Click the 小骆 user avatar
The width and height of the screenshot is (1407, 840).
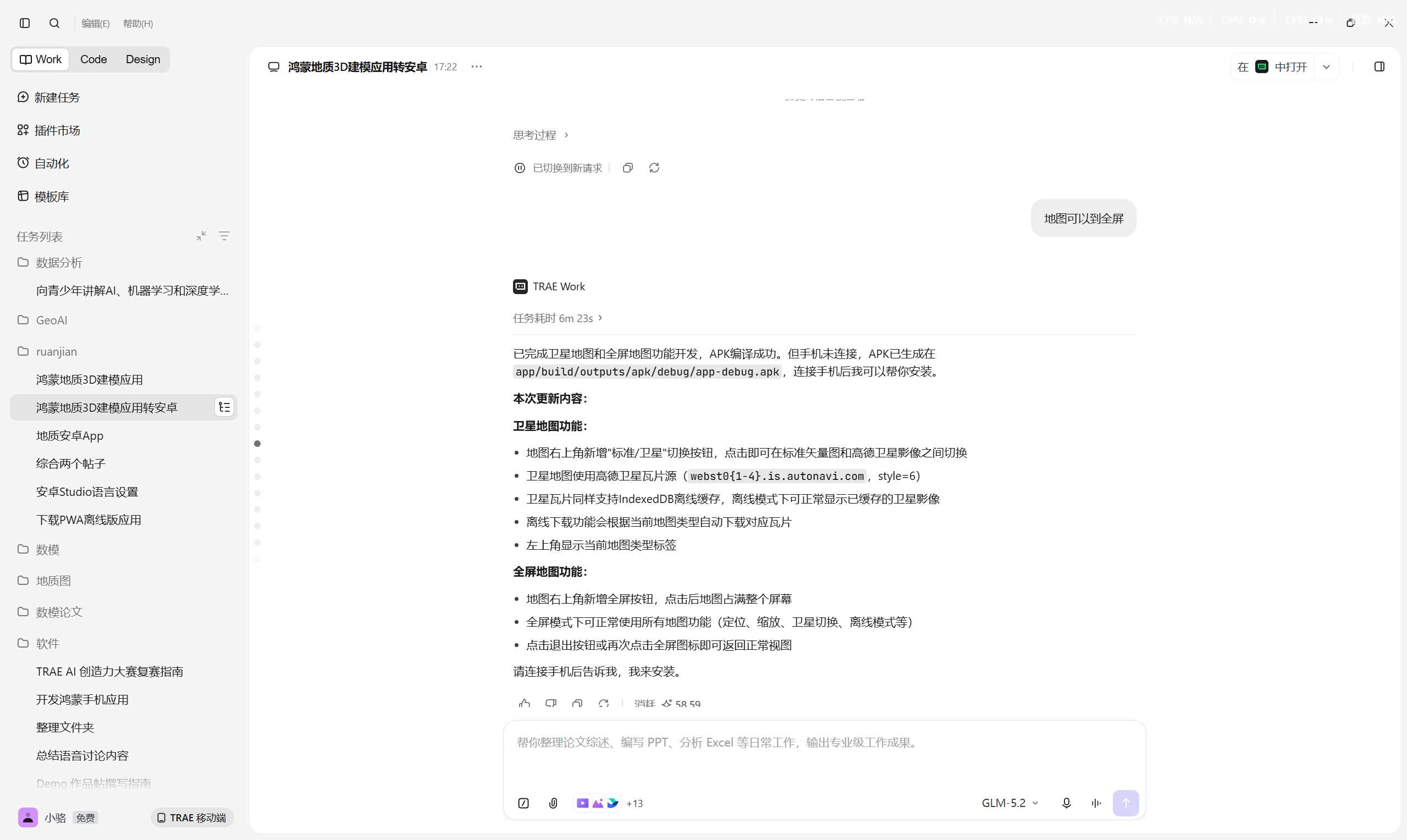pos(27,817)
